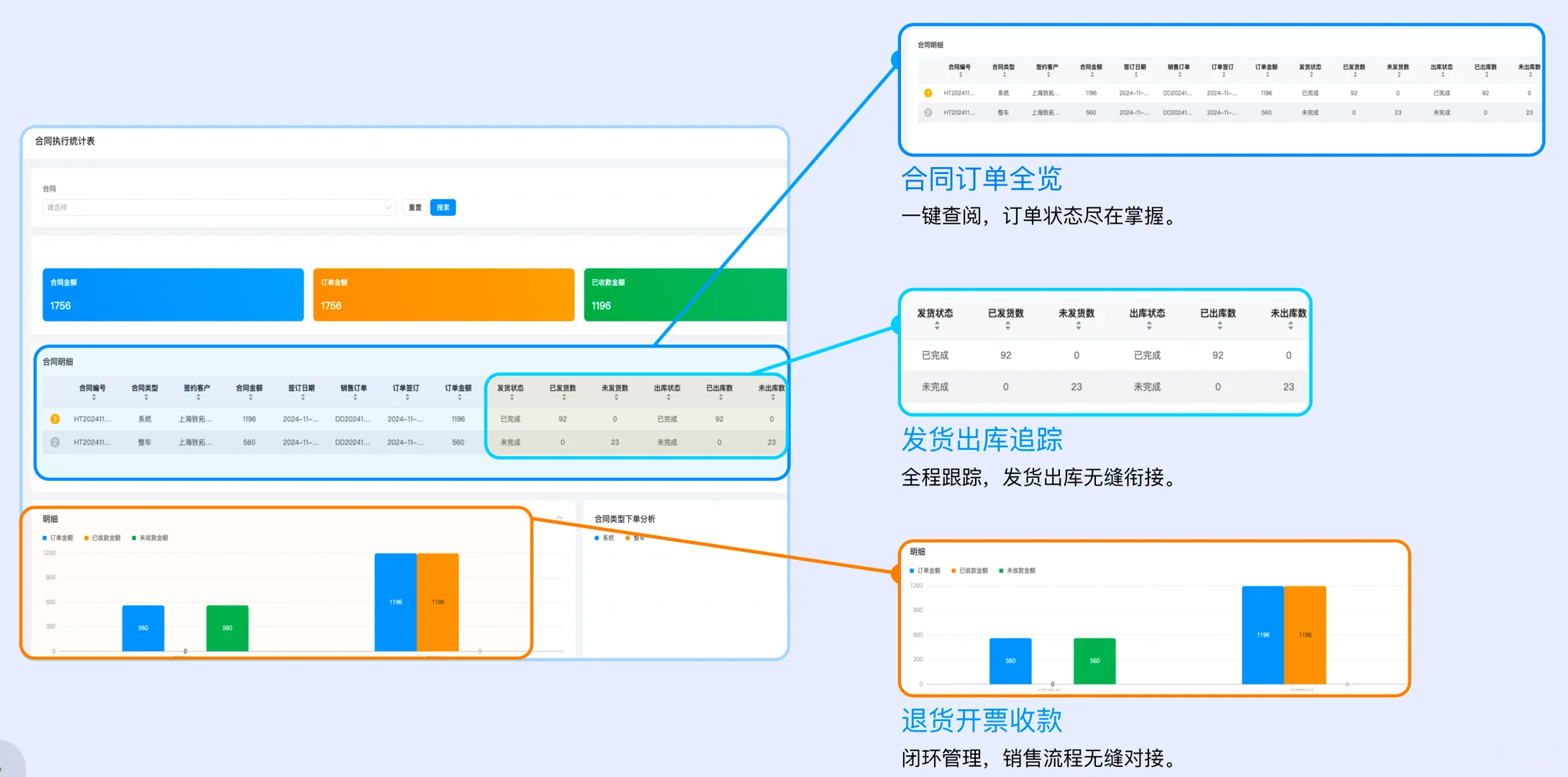Click the 合同类型下单分析 panel heading
Screen dimensions: 1568x777
pos(624,519)
